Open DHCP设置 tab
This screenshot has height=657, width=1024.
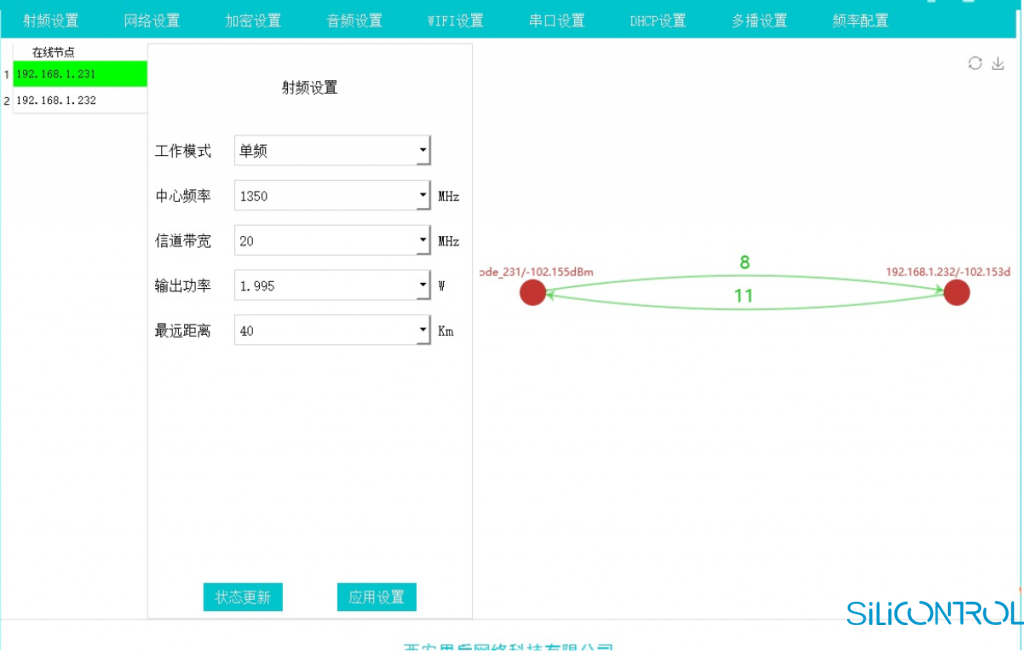pos(658,21)
